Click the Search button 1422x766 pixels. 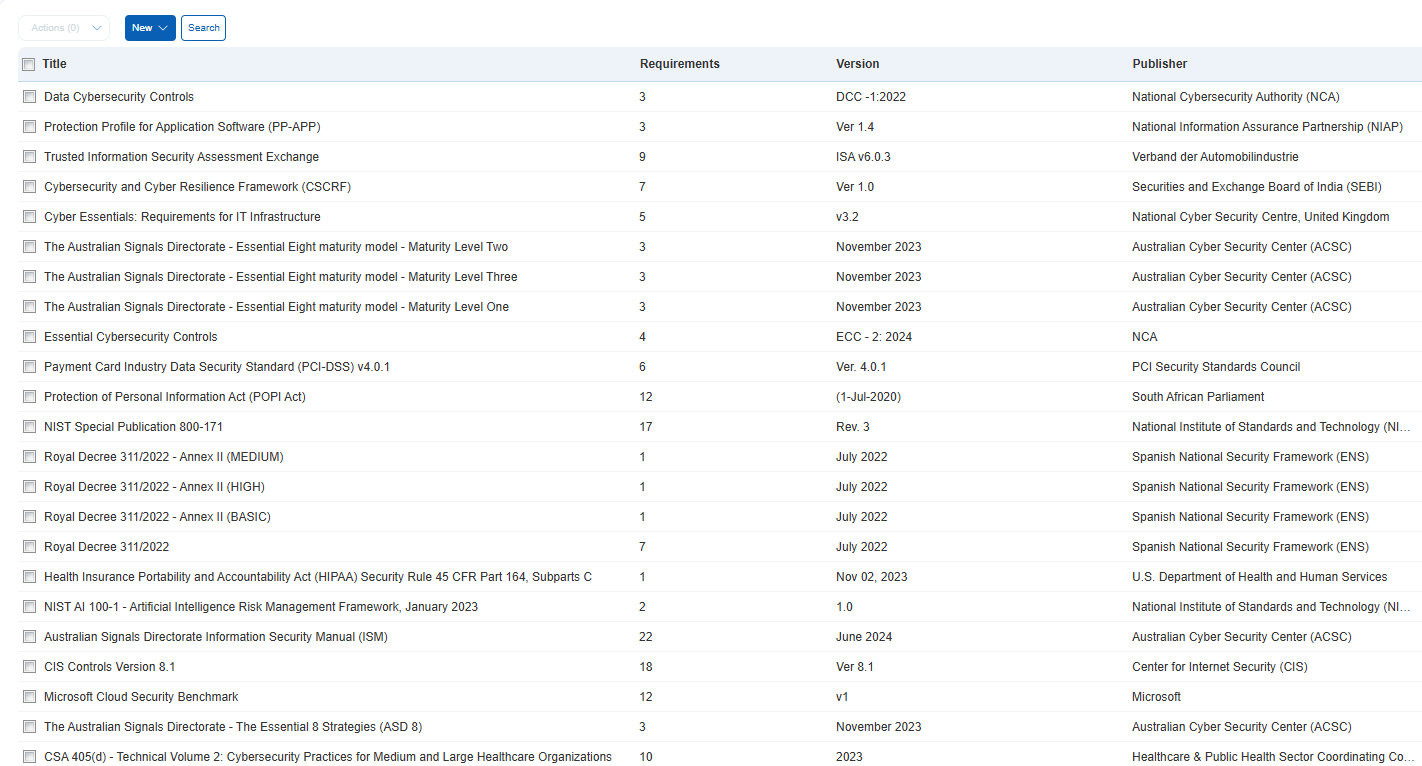tap(204, 28)
